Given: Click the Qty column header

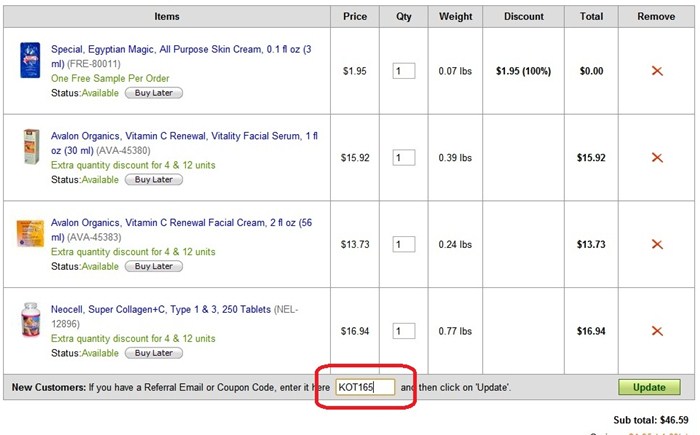Looking at the screenshot, I should click(404, 17).
